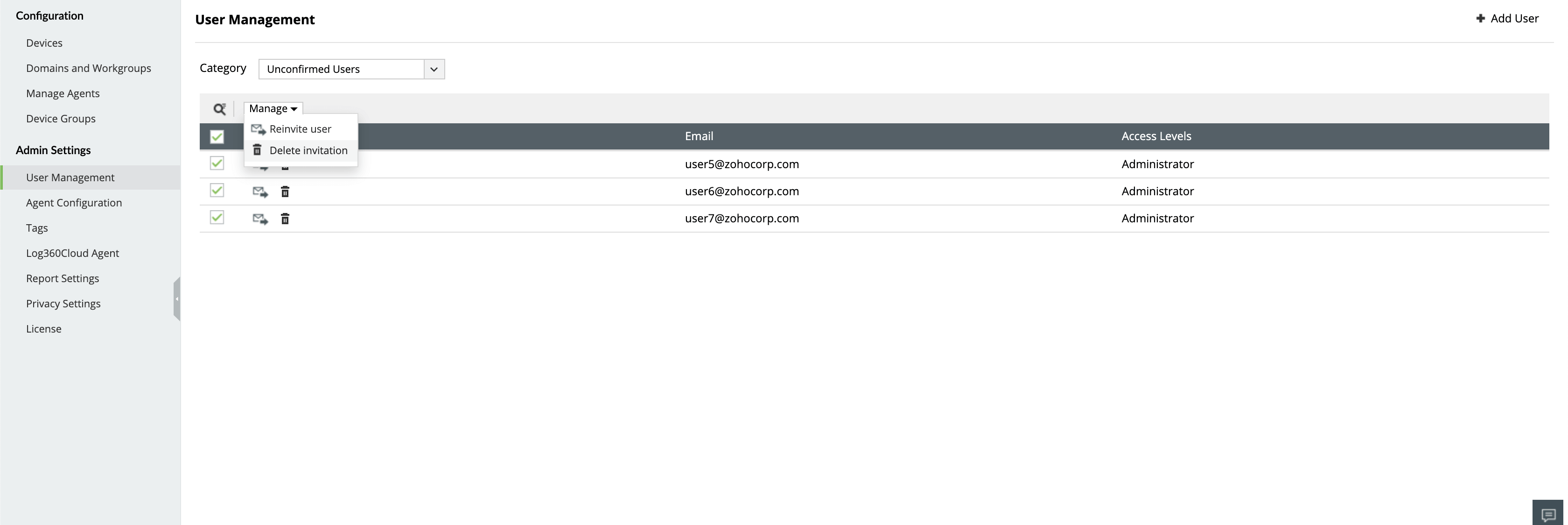Click the trash icon beside Delete invitation
Viewport: 1568px width, 525px height.
pyautogui.click(x=258, y=150)
